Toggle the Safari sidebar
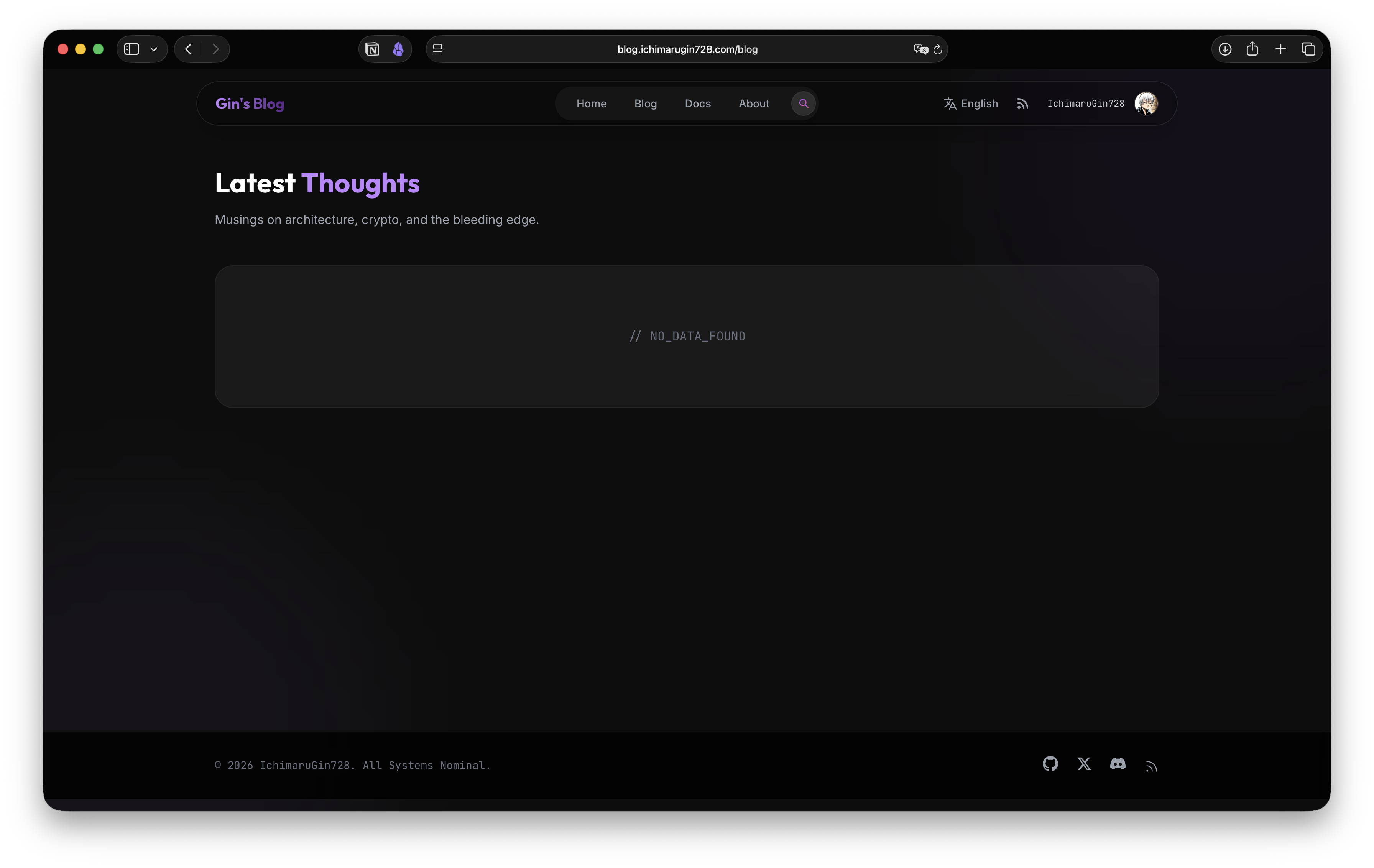This screenshot has height=868, width=1374. [132, 49]
